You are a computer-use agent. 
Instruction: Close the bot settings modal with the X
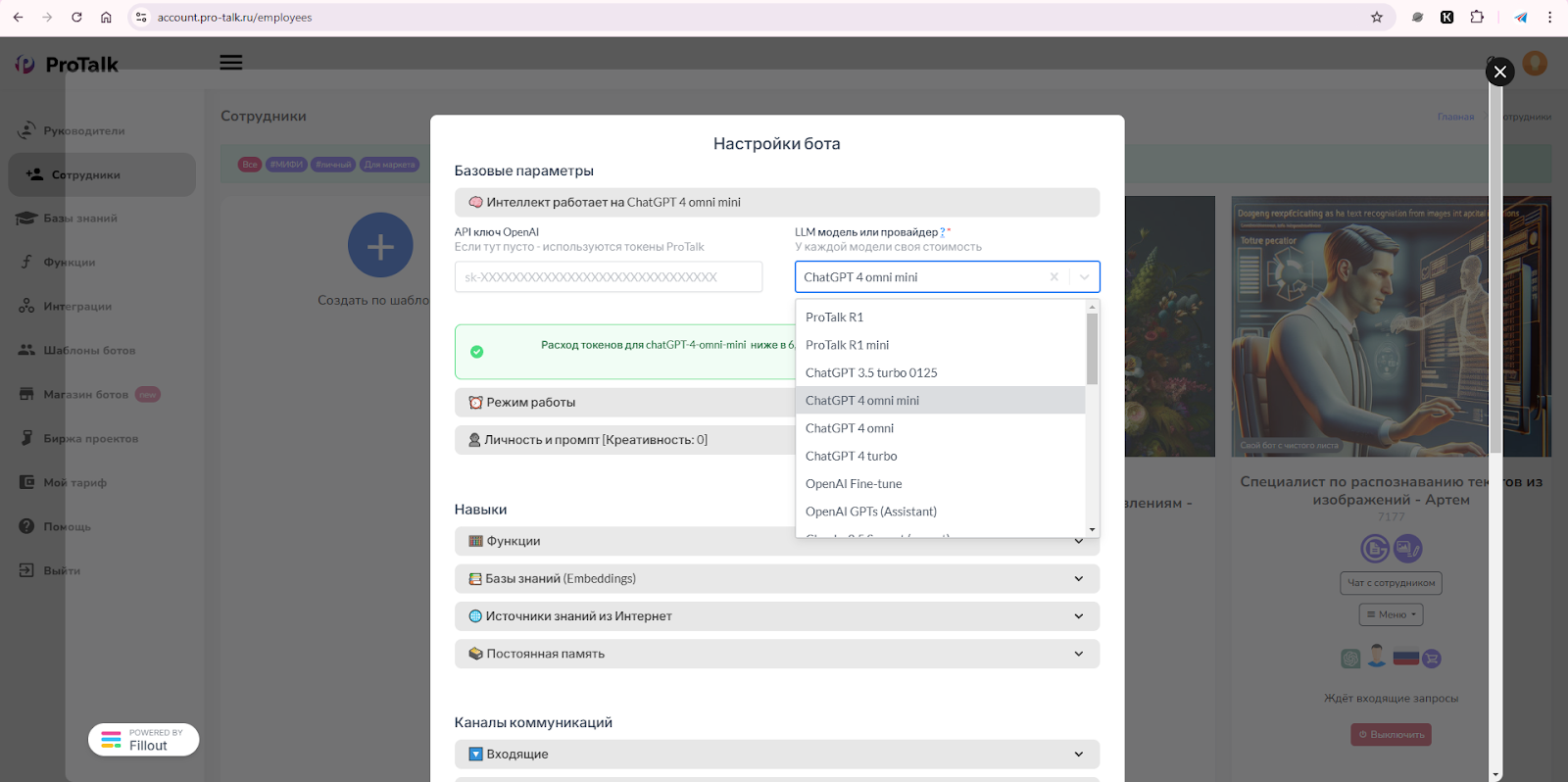pyautogui.click(x=1499, y=72)
